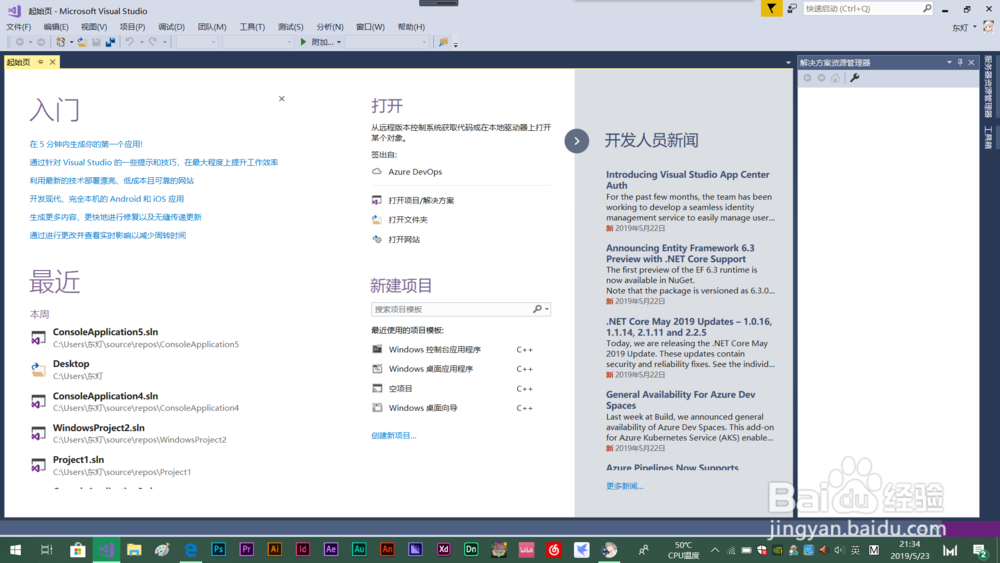Screen dimensions: 1000x563
Task: Open the template search options dropdown arrow
Action: [x=547, y=309]
